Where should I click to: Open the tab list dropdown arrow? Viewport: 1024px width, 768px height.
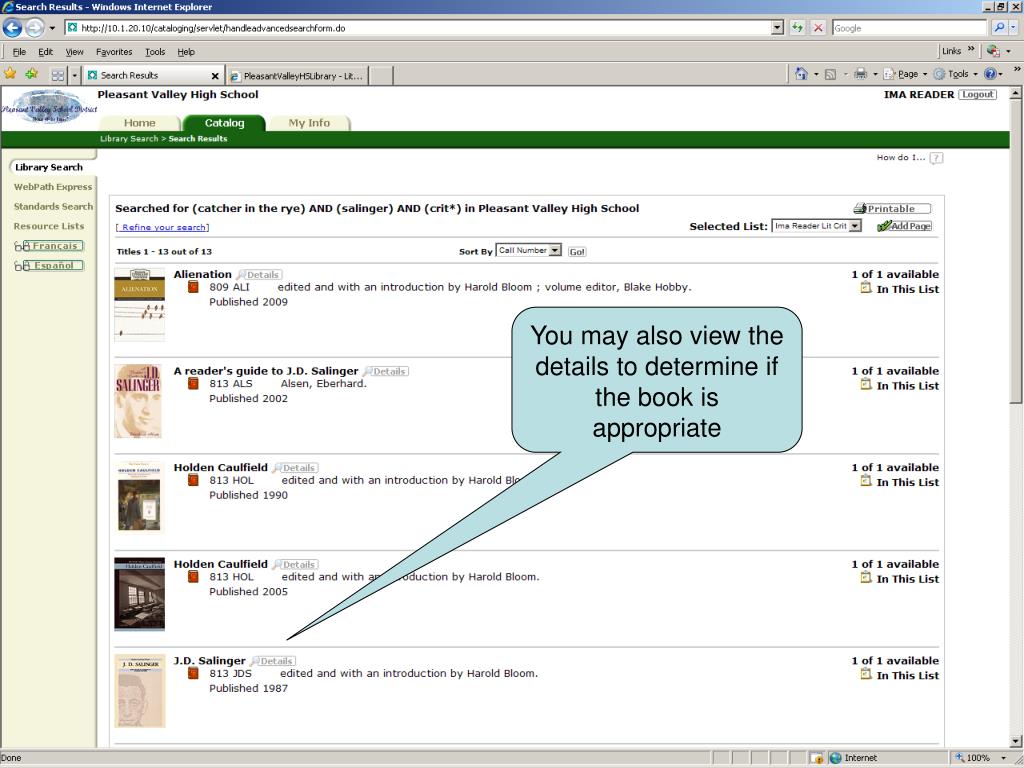[74, 75]
